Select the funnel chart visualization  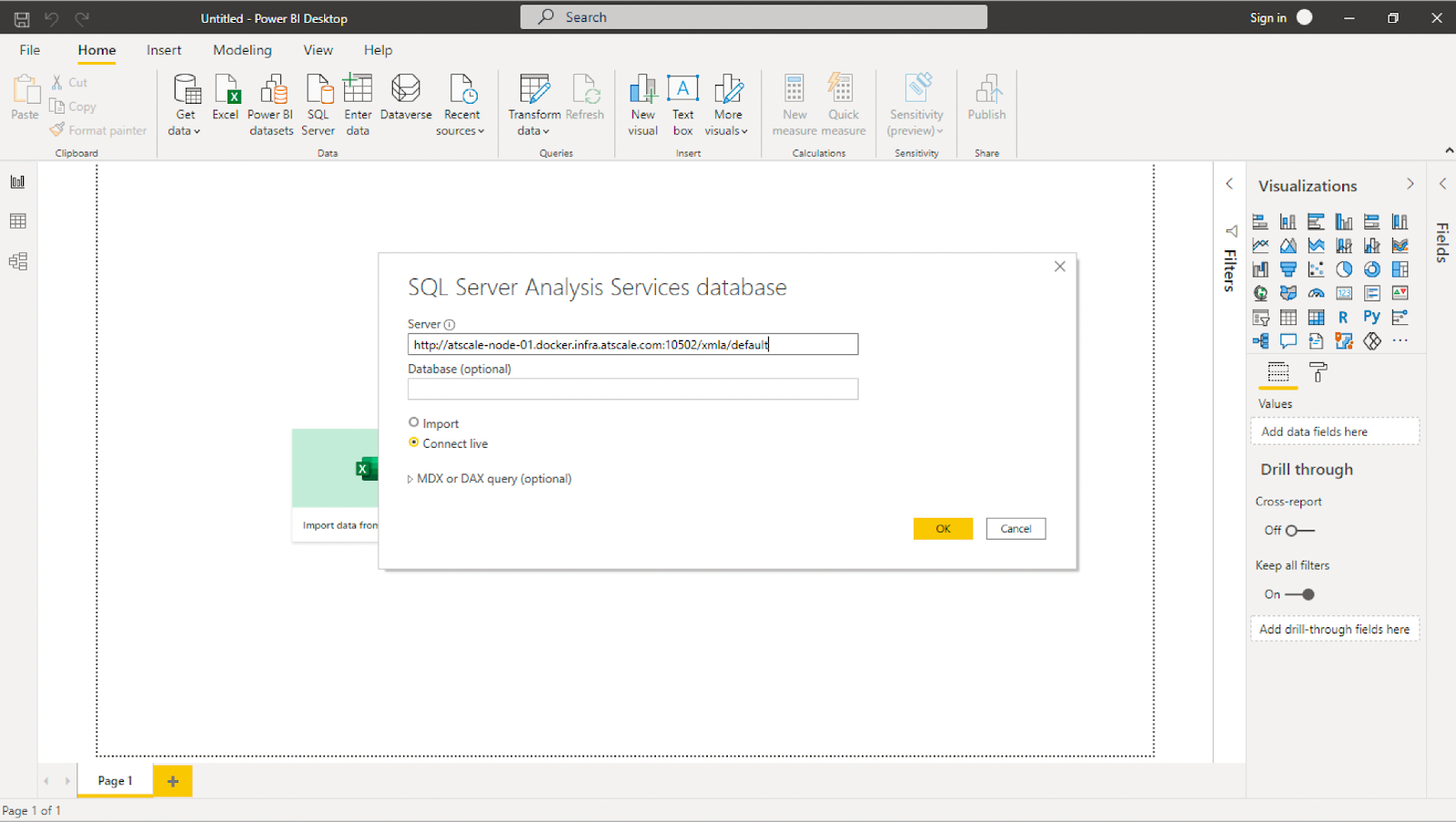pos(1289,269)
